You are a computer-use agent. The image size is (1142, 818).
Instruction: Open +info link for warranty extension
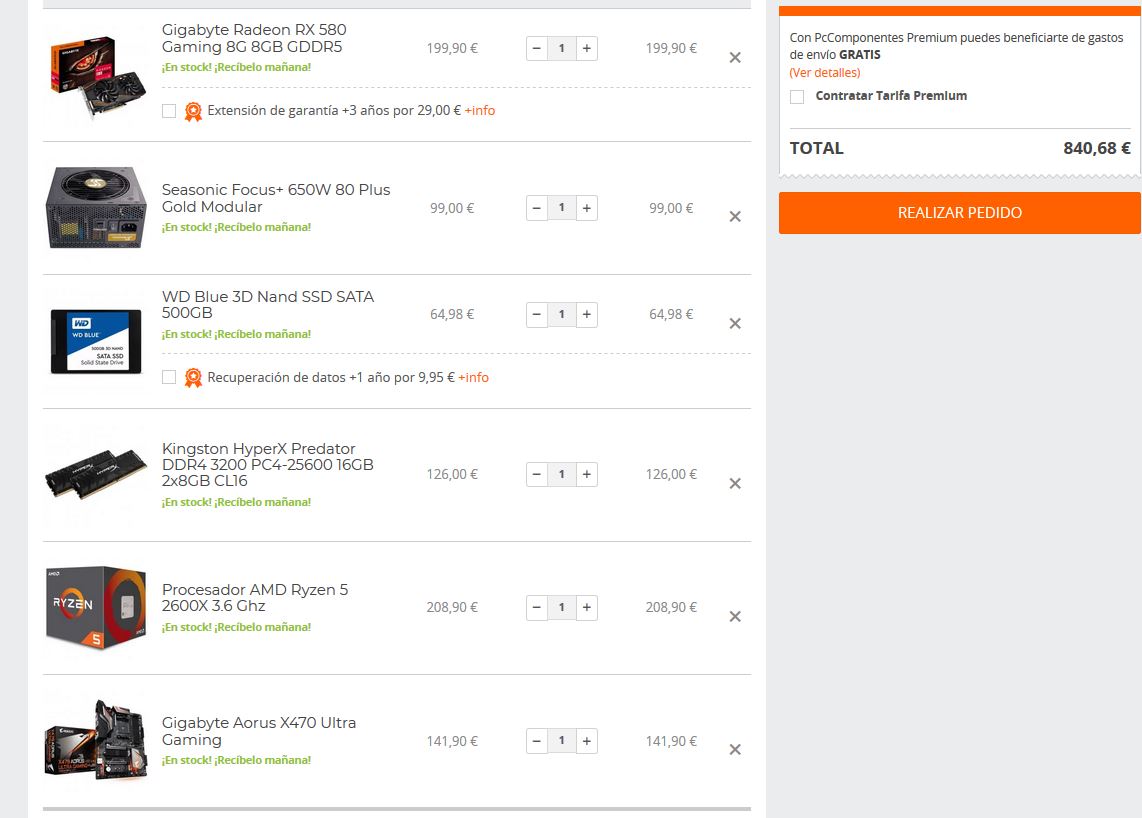tap(480, 111)
